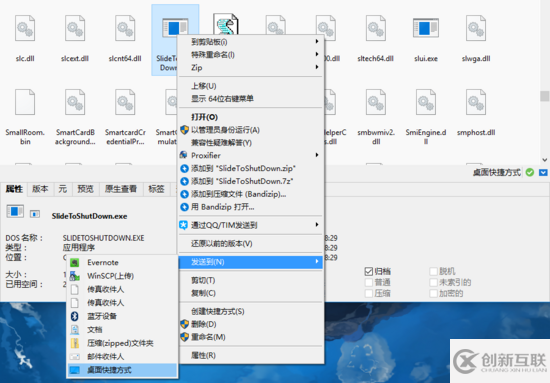Choose 显示 64位右键菜单

tap(251, 99)
